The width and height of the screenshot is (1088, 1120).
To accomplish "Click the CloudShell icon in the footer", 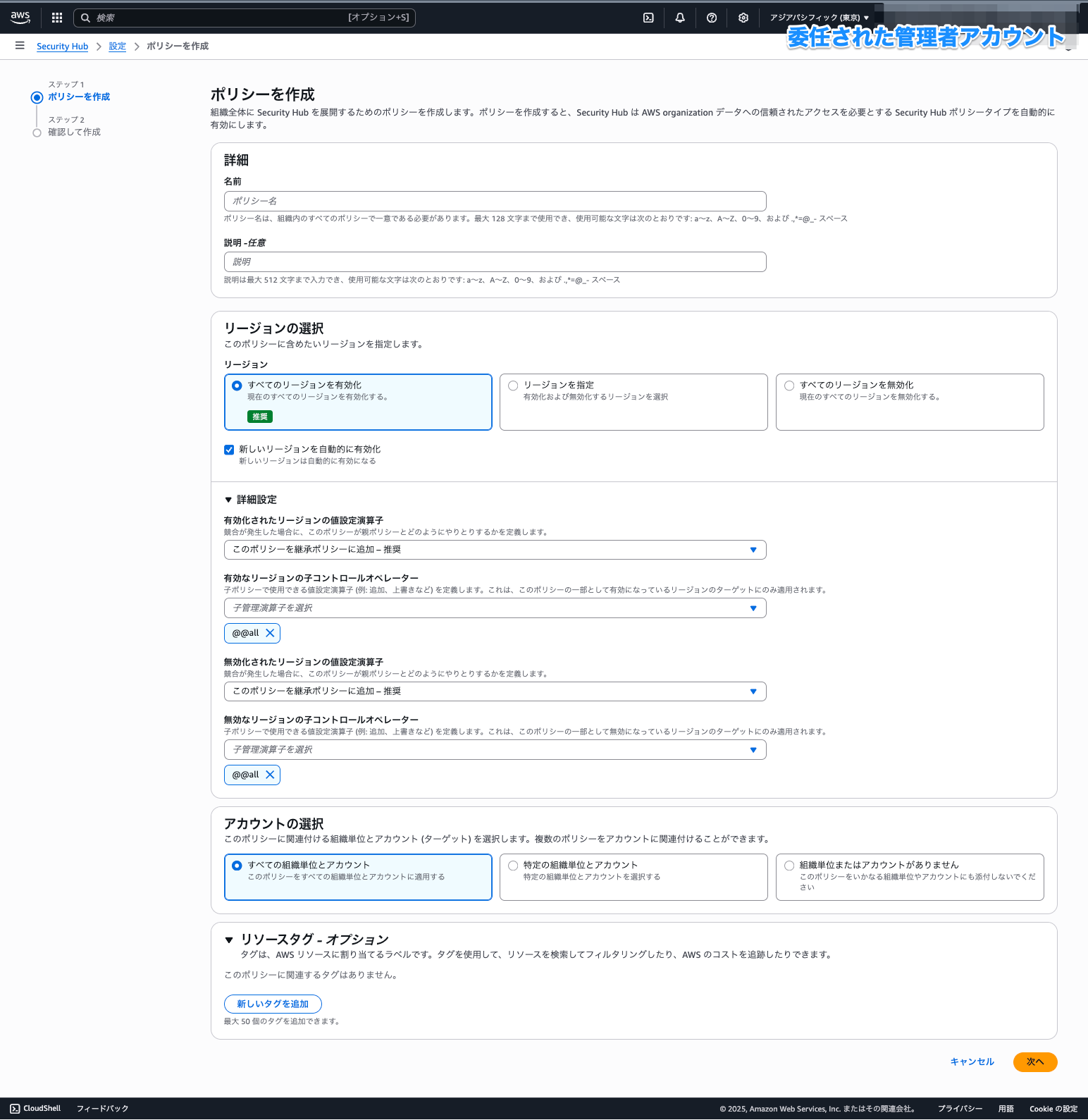I will (x=15, y=1109).
